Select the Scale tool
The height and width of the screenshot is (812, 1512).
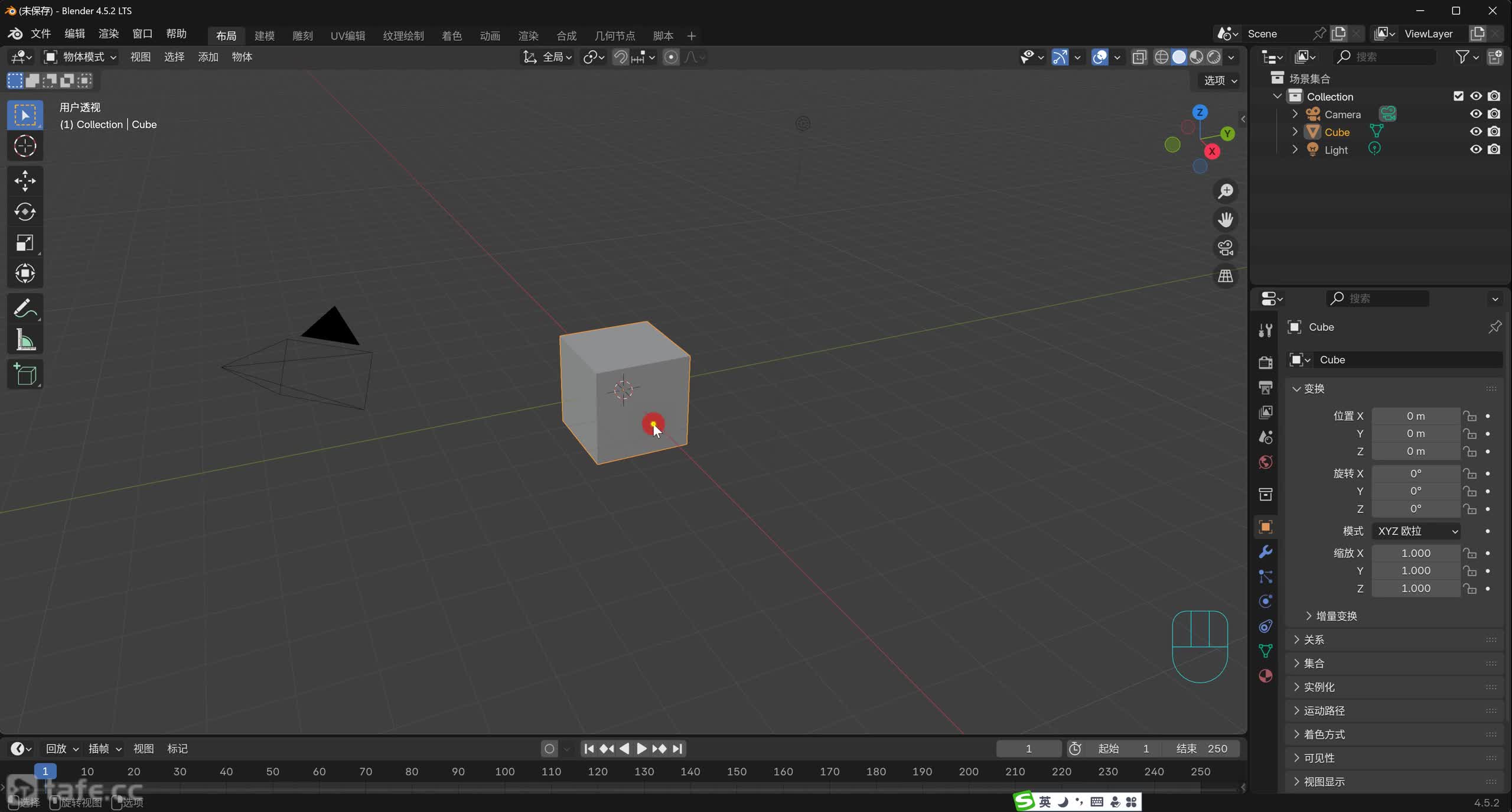(x=25, y=242)
